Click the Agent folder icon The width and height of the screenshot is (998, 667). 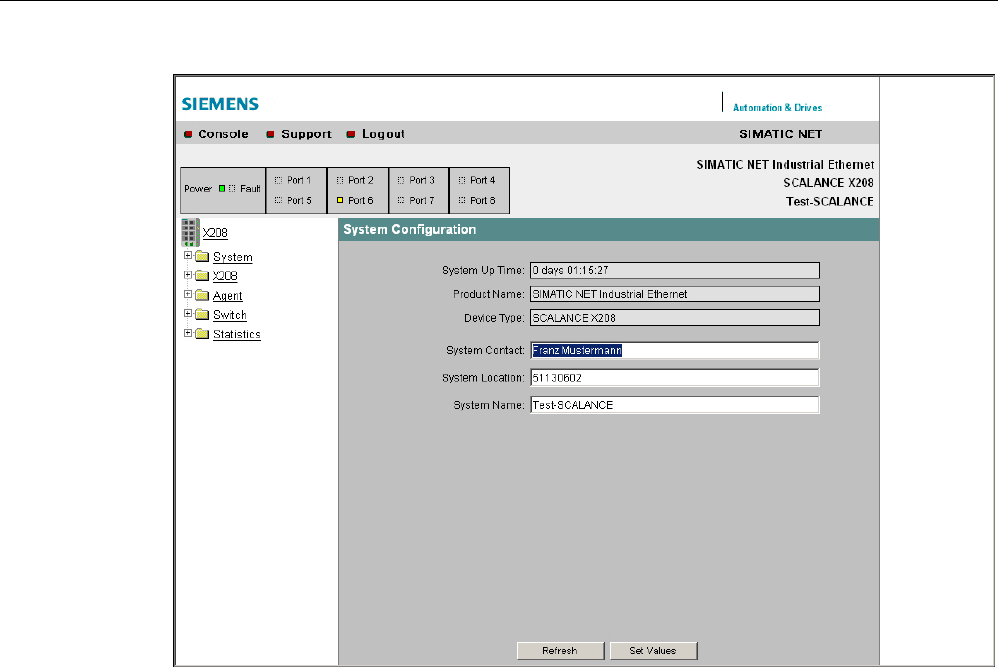[202, 295]
